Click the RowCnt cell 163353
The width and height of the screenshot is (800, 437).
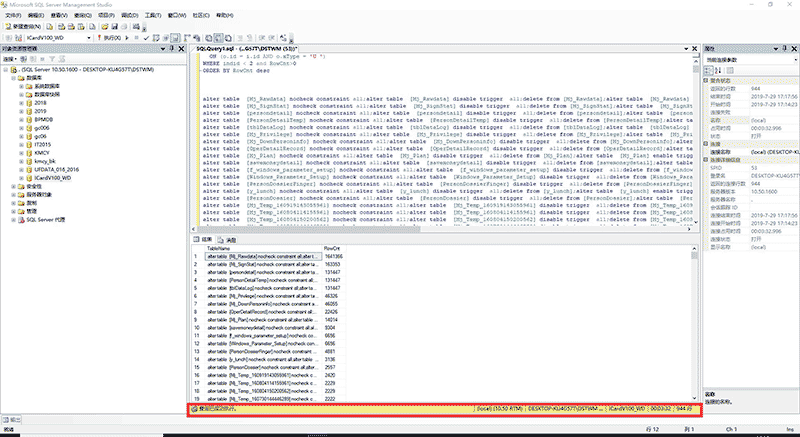(334, 265)
